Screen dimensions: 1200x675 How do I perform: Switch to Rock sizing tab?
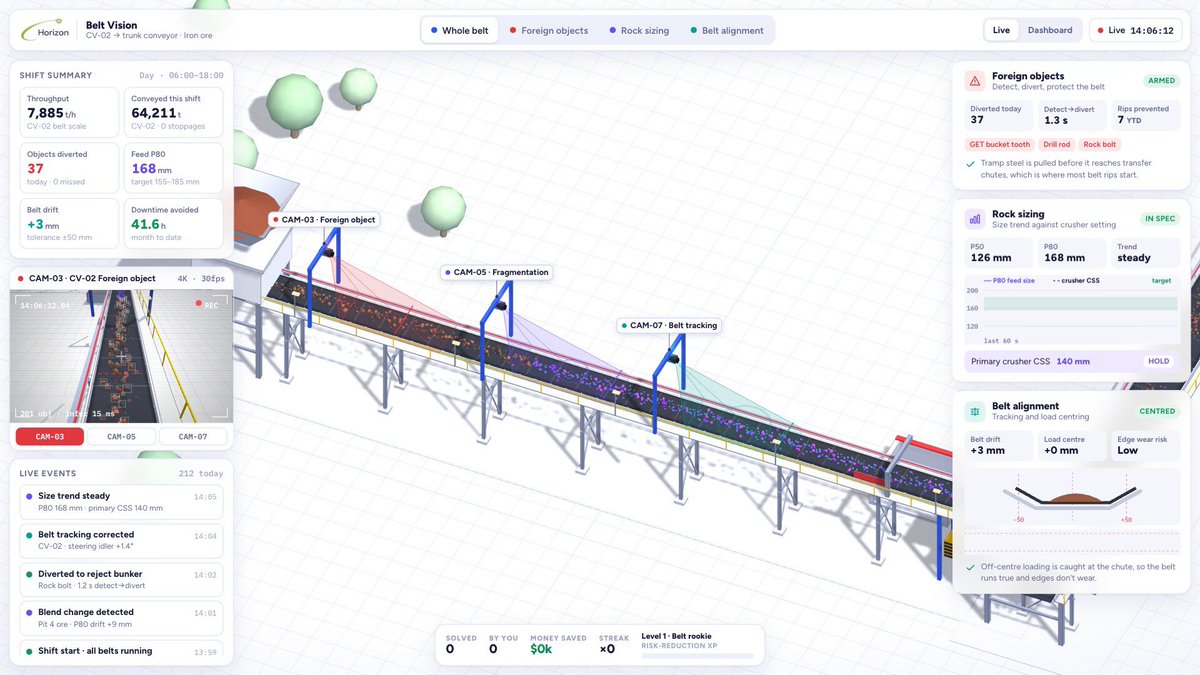point(638,30)
